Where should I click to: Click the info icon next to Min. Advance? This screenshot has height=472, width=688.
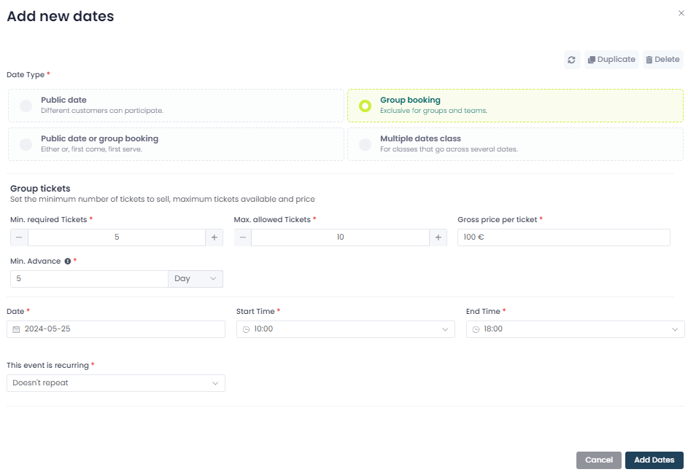pyautogui.click(x=68, y=261)
